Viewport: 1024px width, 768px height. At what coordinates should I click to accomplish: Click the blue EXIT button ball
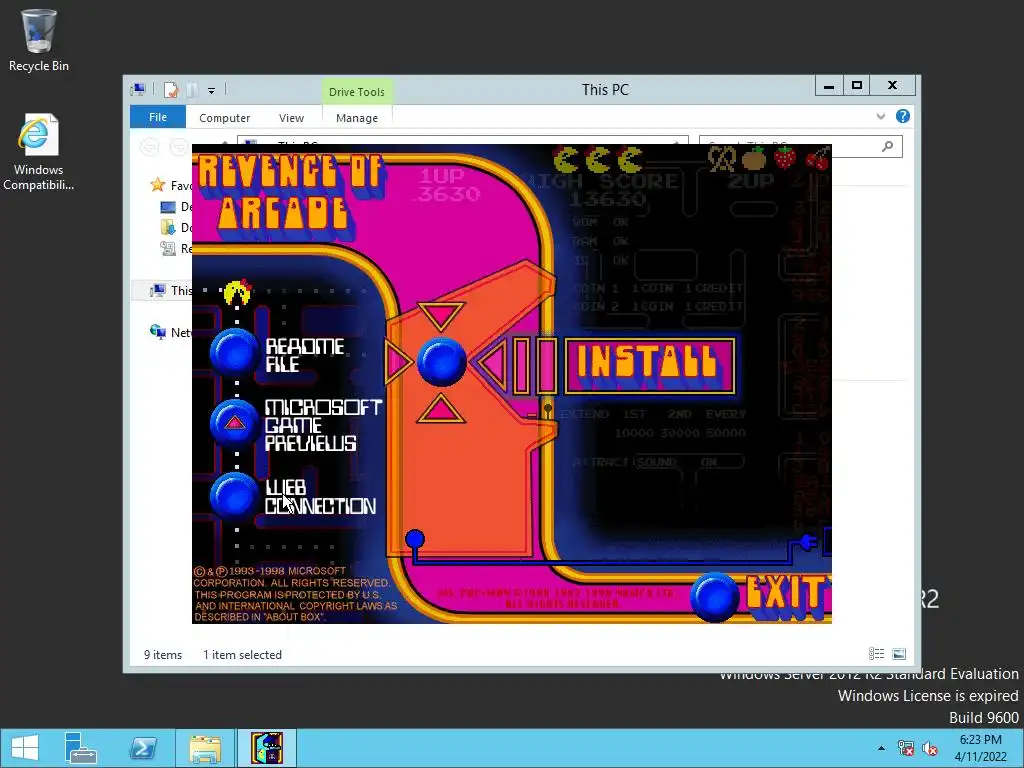click(715, 597)
